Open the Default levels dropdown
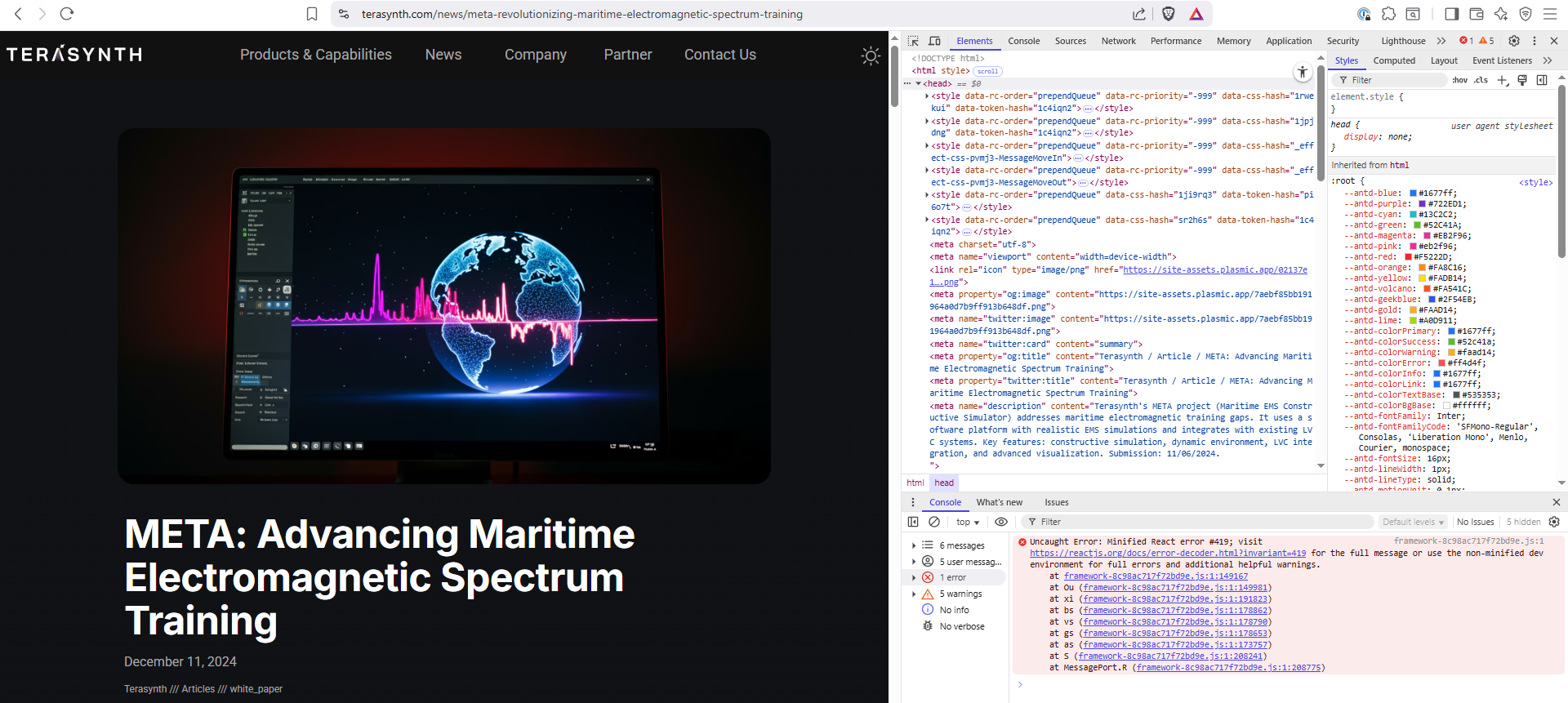 1413,522
